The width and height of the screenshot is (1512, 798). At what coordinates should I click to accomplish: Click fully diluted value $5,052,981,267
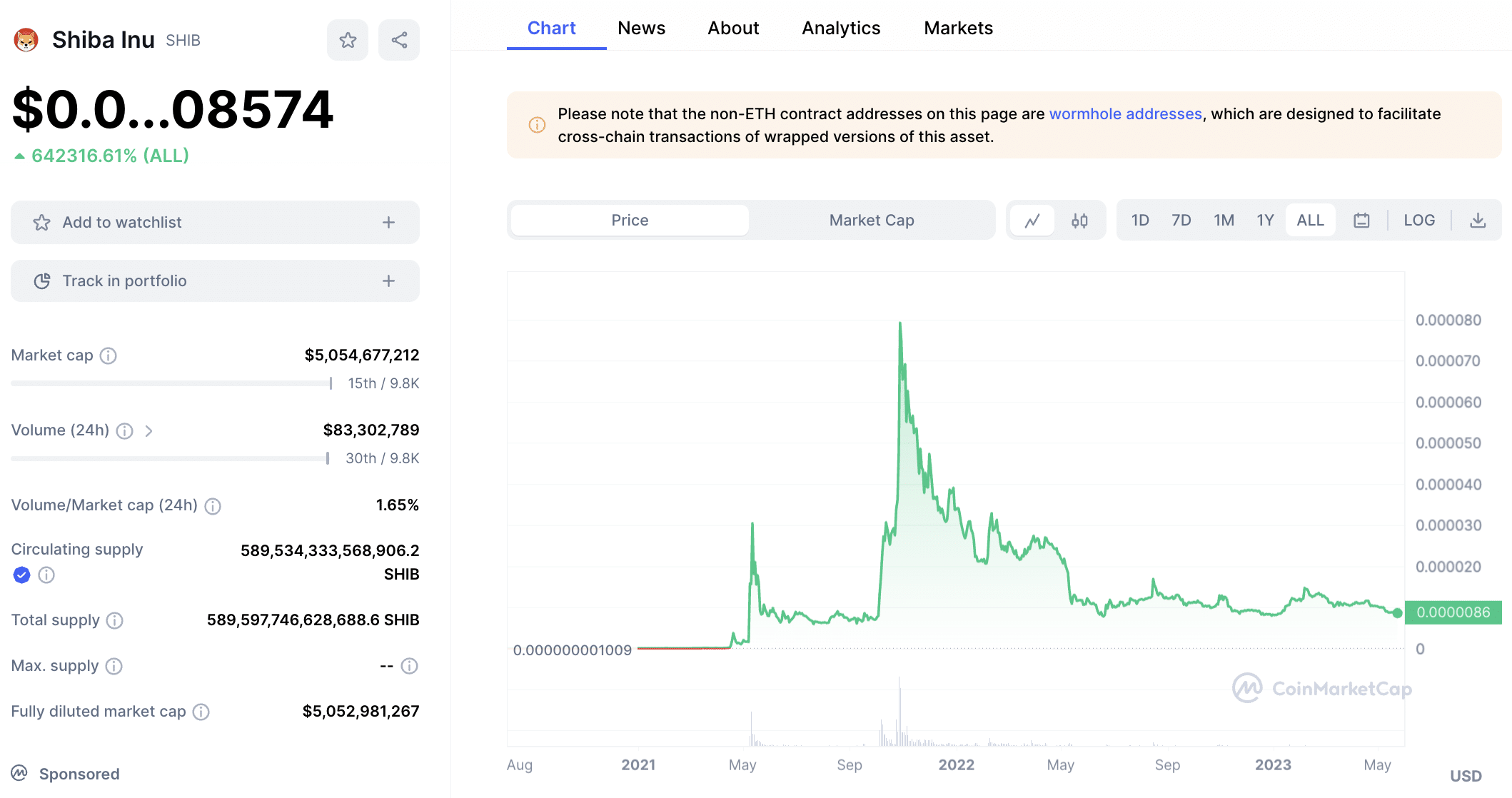[361, 712]
